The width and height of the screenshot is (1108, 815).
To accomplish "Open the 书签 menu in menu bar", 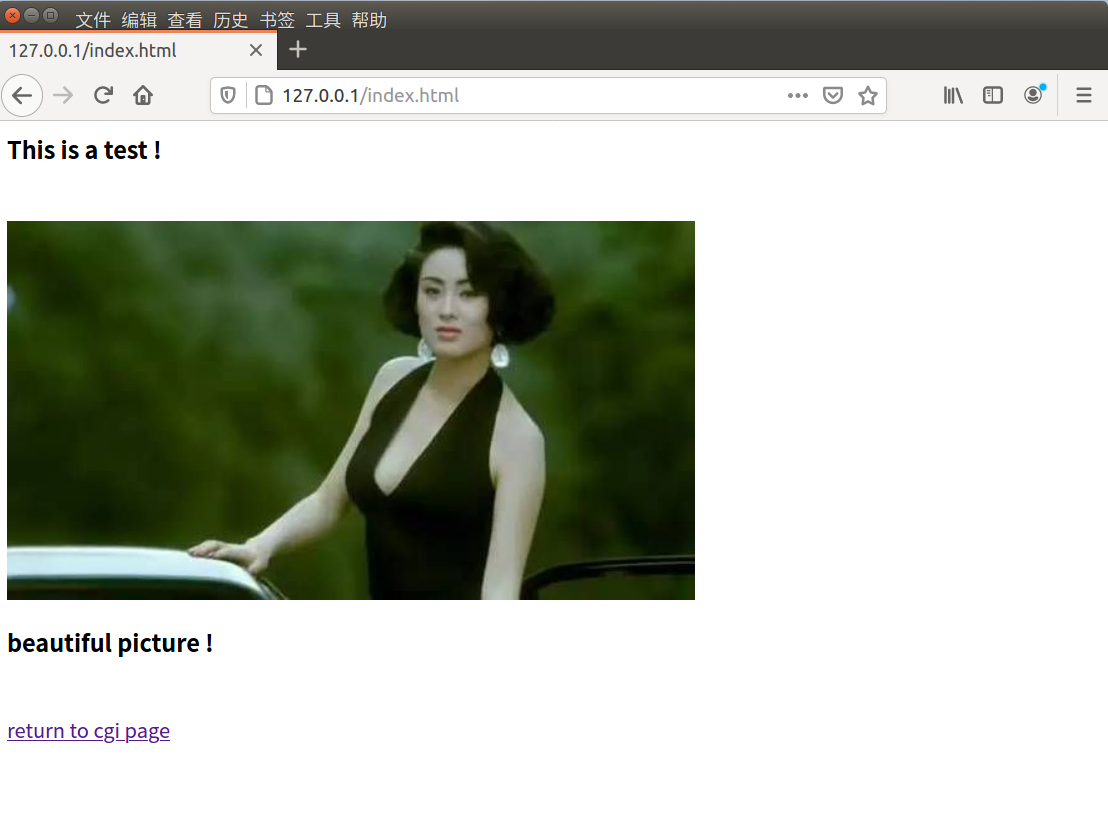I will 277,19.
